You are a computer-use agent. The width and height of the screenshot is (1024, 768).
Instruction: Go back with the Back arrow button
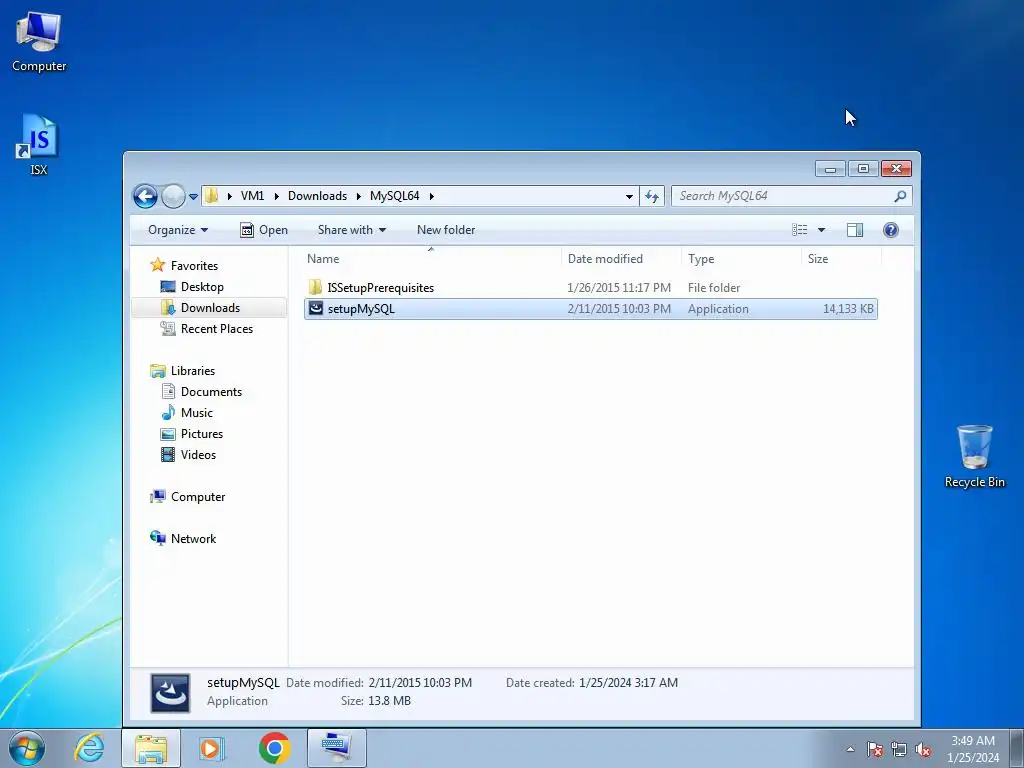pyautogui.click(x=145, y=196)
